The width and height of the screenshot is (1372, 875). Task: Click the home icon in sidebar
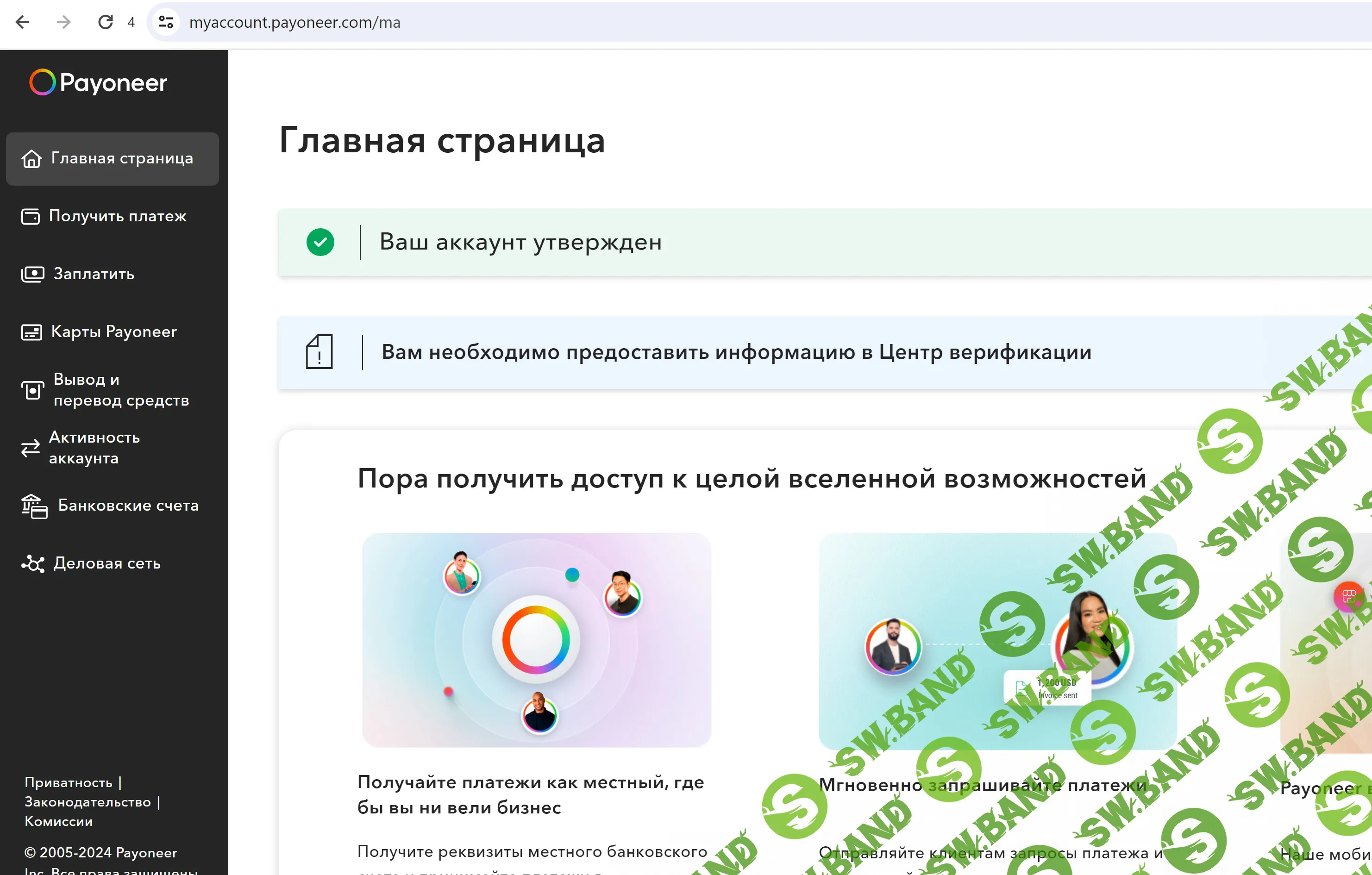coord(31,159)
